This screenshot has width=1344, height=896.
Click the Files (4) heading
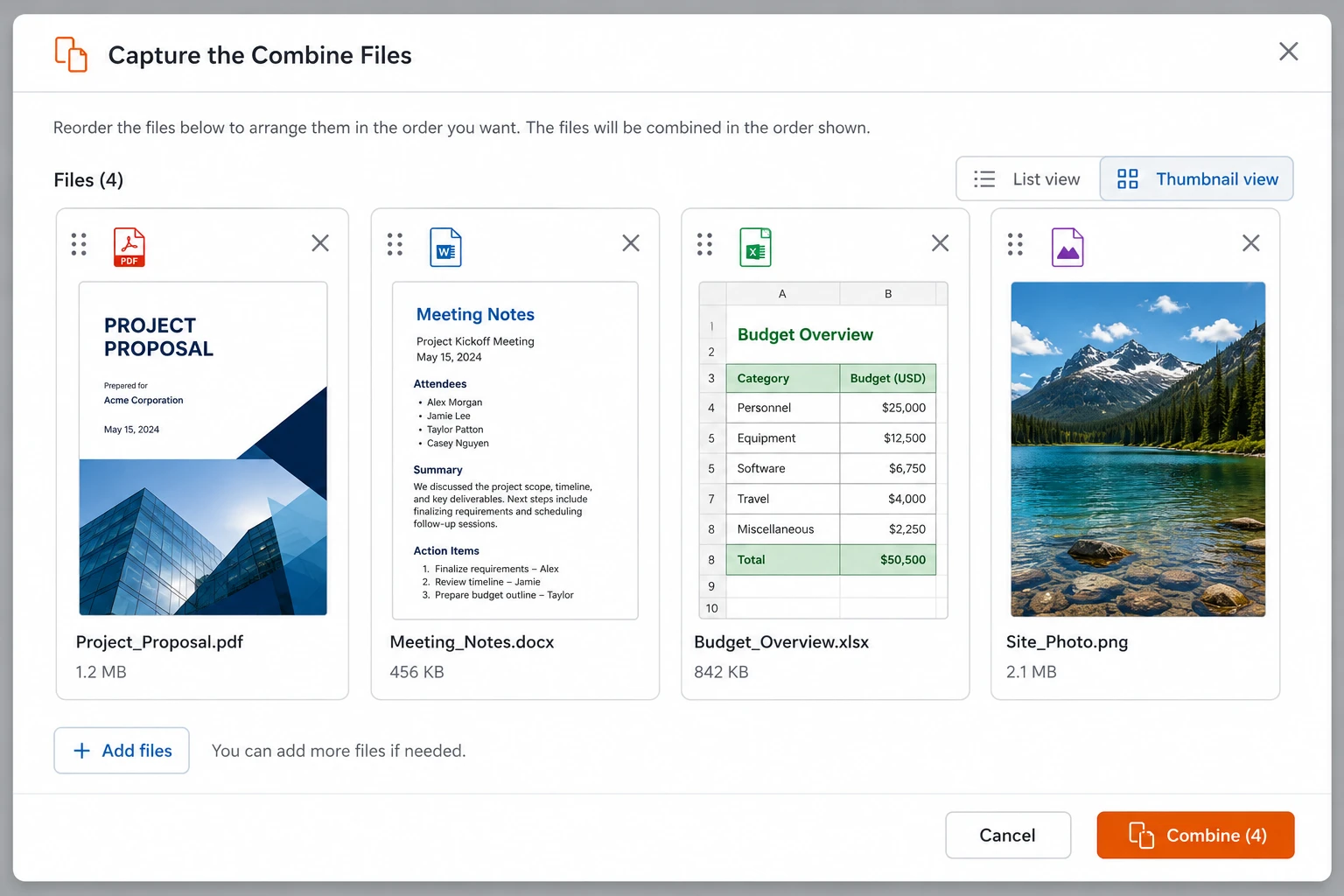88,180
